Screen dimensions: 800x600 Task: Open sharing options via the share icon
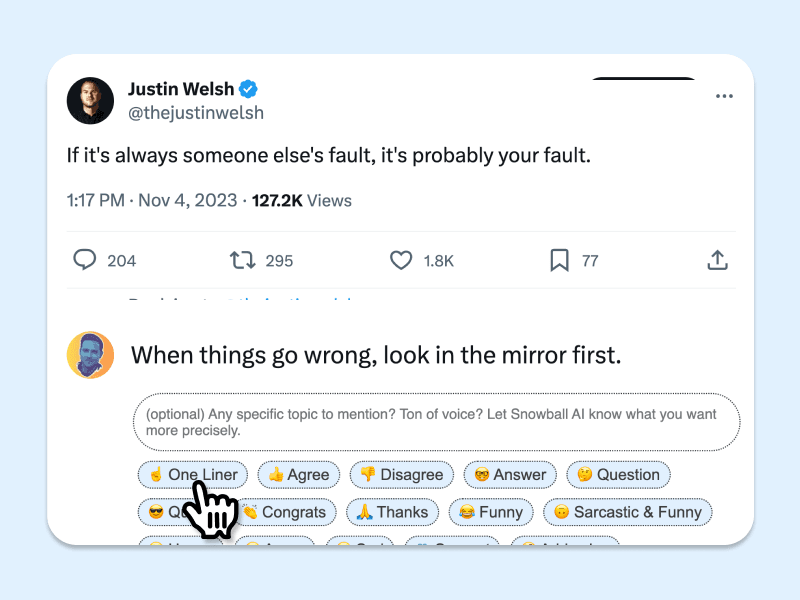click(717, 259)
